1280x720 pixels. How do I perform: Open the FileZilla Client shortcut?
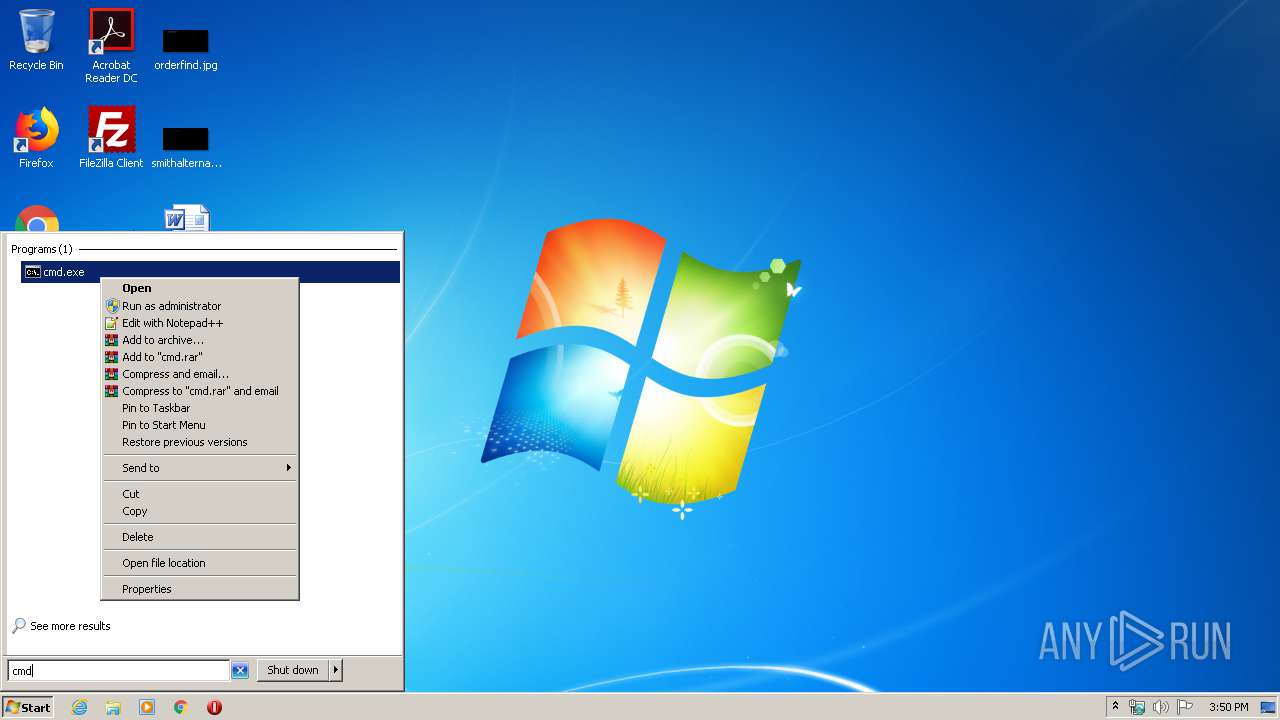pos(111,138)
